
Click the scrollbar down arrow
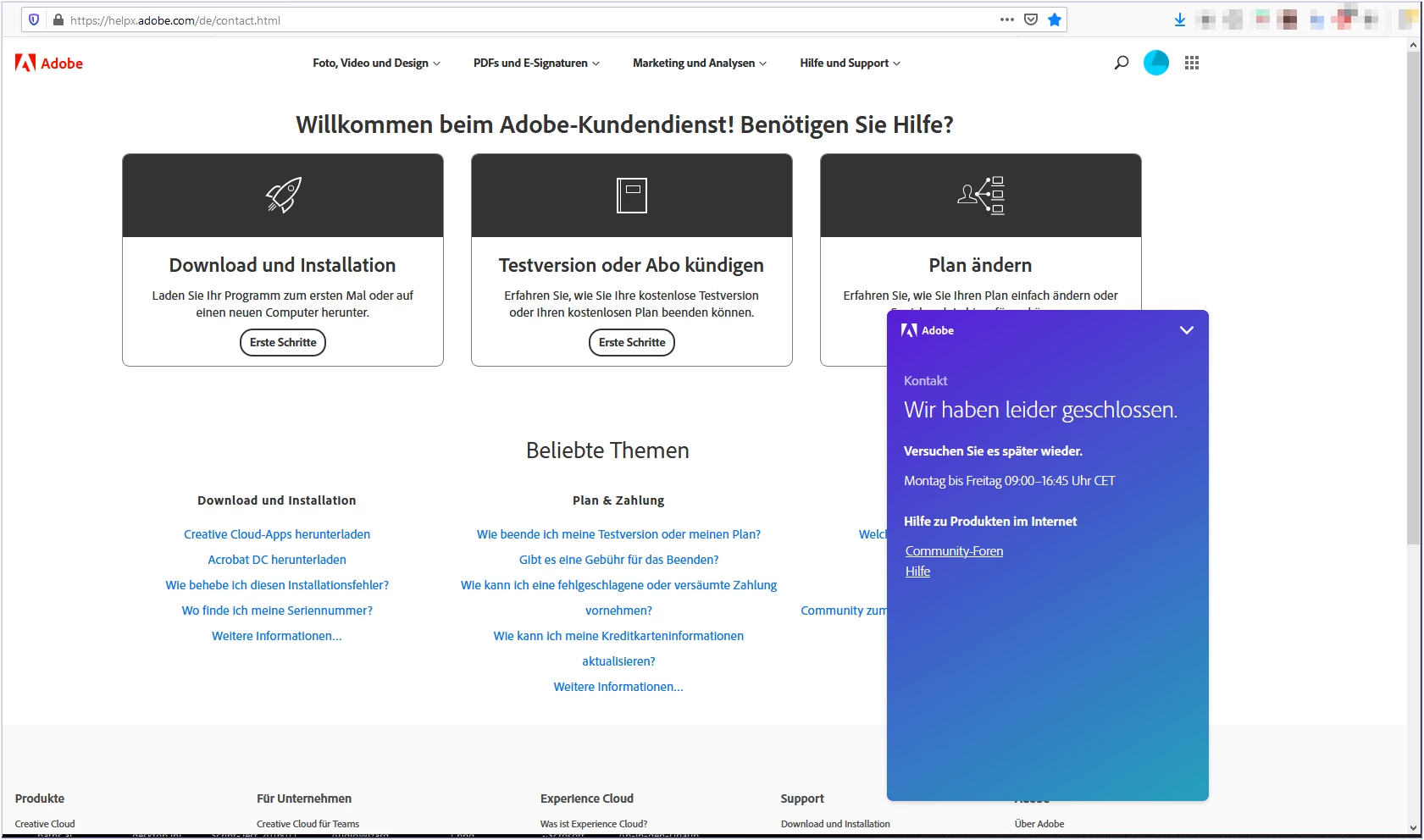point(1413,828)
